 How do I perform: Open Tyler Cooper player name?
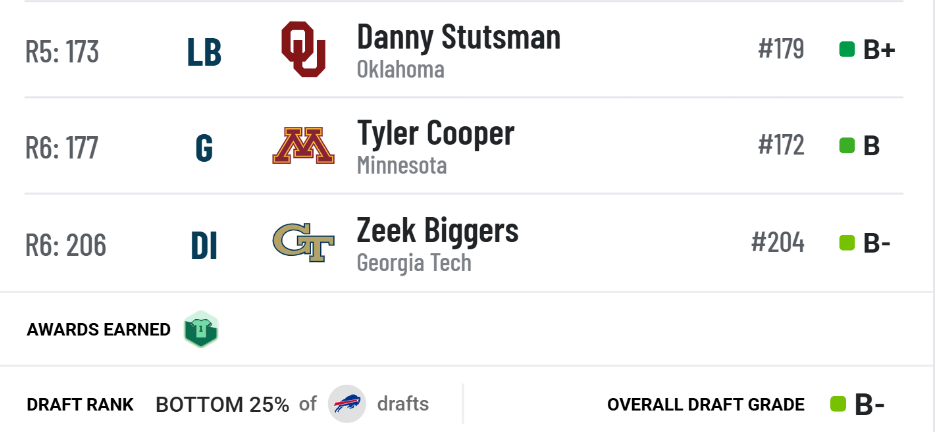click(436, 133)
